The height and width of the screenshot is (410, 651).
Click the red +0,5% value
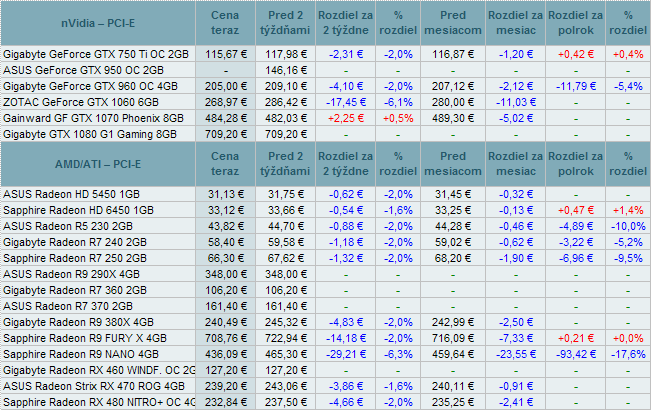pos(398,118)
